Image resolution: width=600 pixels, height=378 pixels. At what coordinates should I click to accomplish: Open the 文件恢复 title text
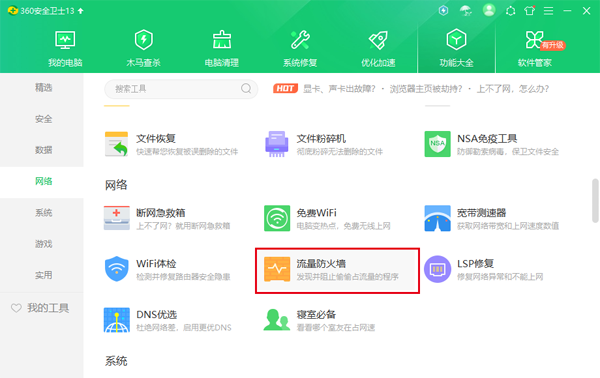[x=156, y=138]
